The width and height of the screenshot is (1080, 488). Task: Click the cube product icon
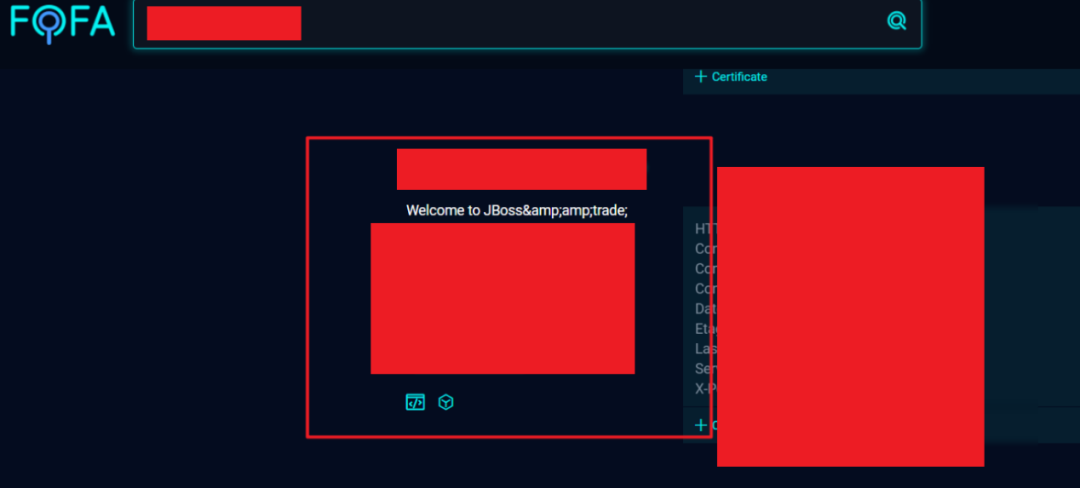[x=446, y=402]
